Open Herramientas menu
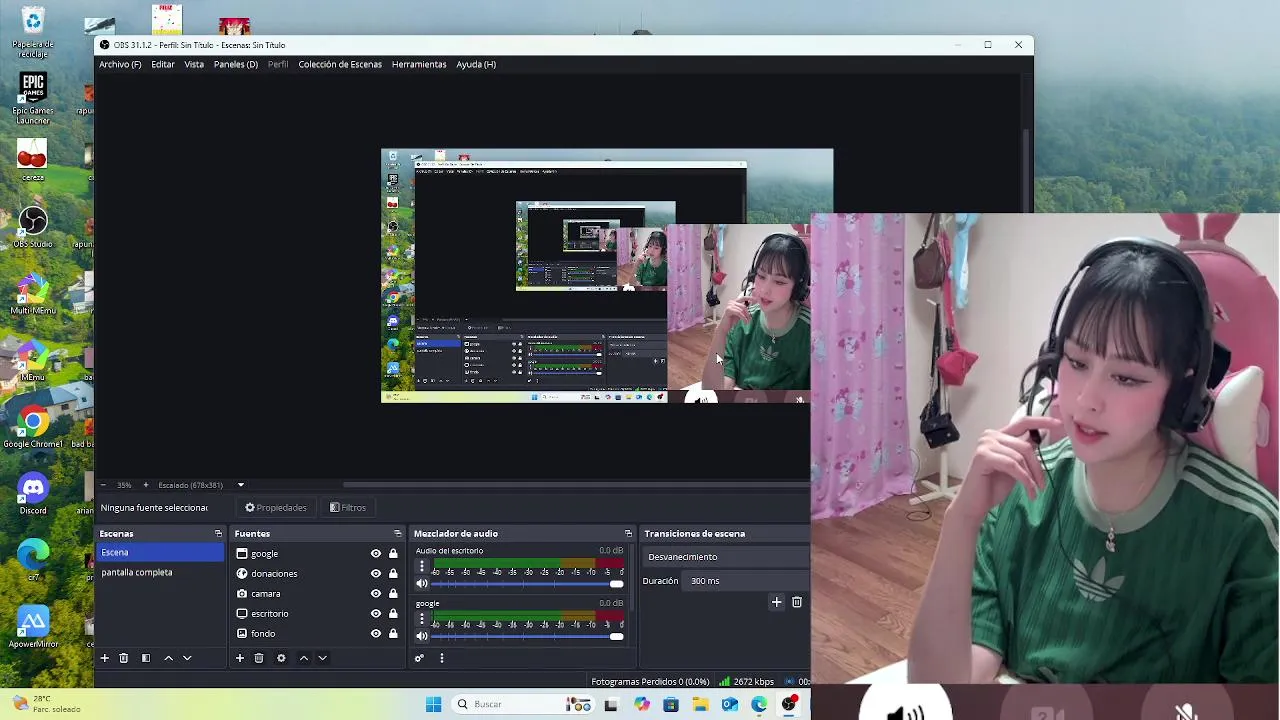 pyautogui.click(x=419, y=64)
